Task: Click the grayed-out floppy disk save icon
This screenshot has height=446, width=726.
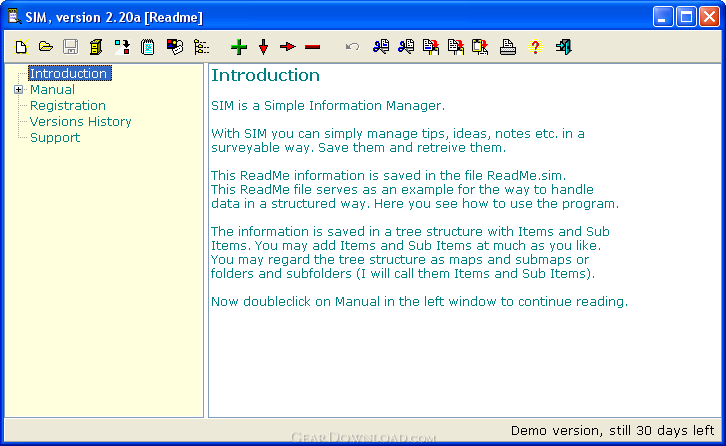Action: click(70, 47)
